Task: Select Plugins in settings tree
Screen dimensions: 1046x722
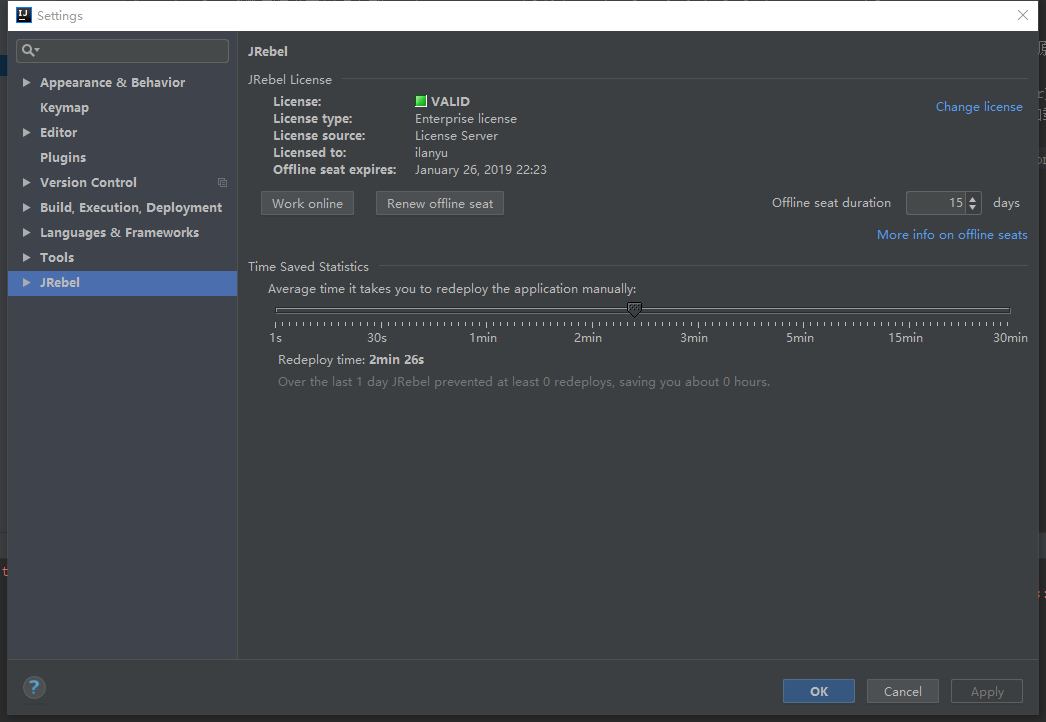Action: (x=63, y=157)
